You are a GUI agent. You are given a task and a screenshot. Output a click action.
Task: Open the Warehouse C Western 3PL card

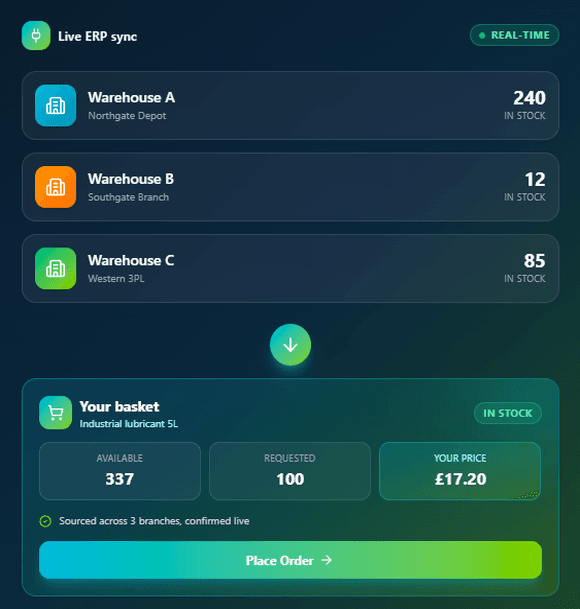click(x=290, y=268)
